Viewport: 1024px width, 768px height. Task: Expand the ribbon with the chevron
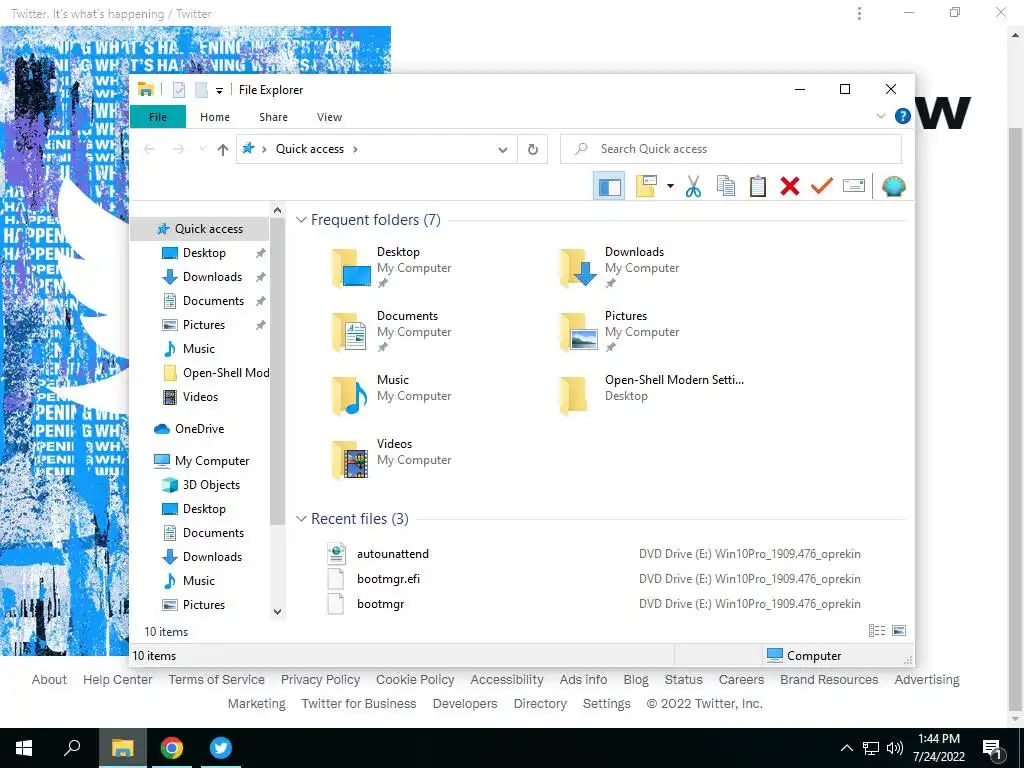pos(881,116)
